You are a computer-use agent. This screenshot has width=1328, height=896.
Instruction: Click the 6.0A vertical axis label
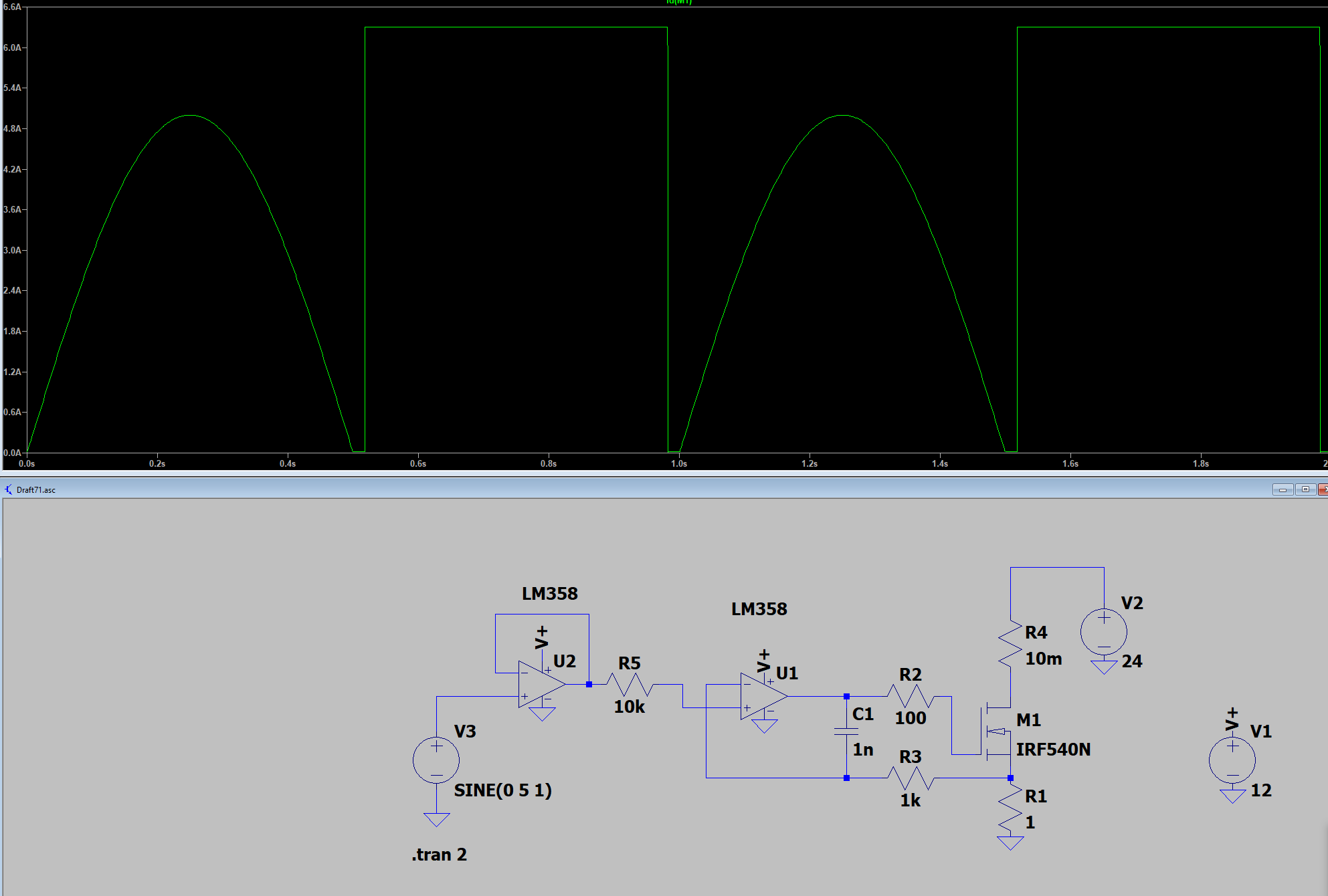[x=12, y=47]
